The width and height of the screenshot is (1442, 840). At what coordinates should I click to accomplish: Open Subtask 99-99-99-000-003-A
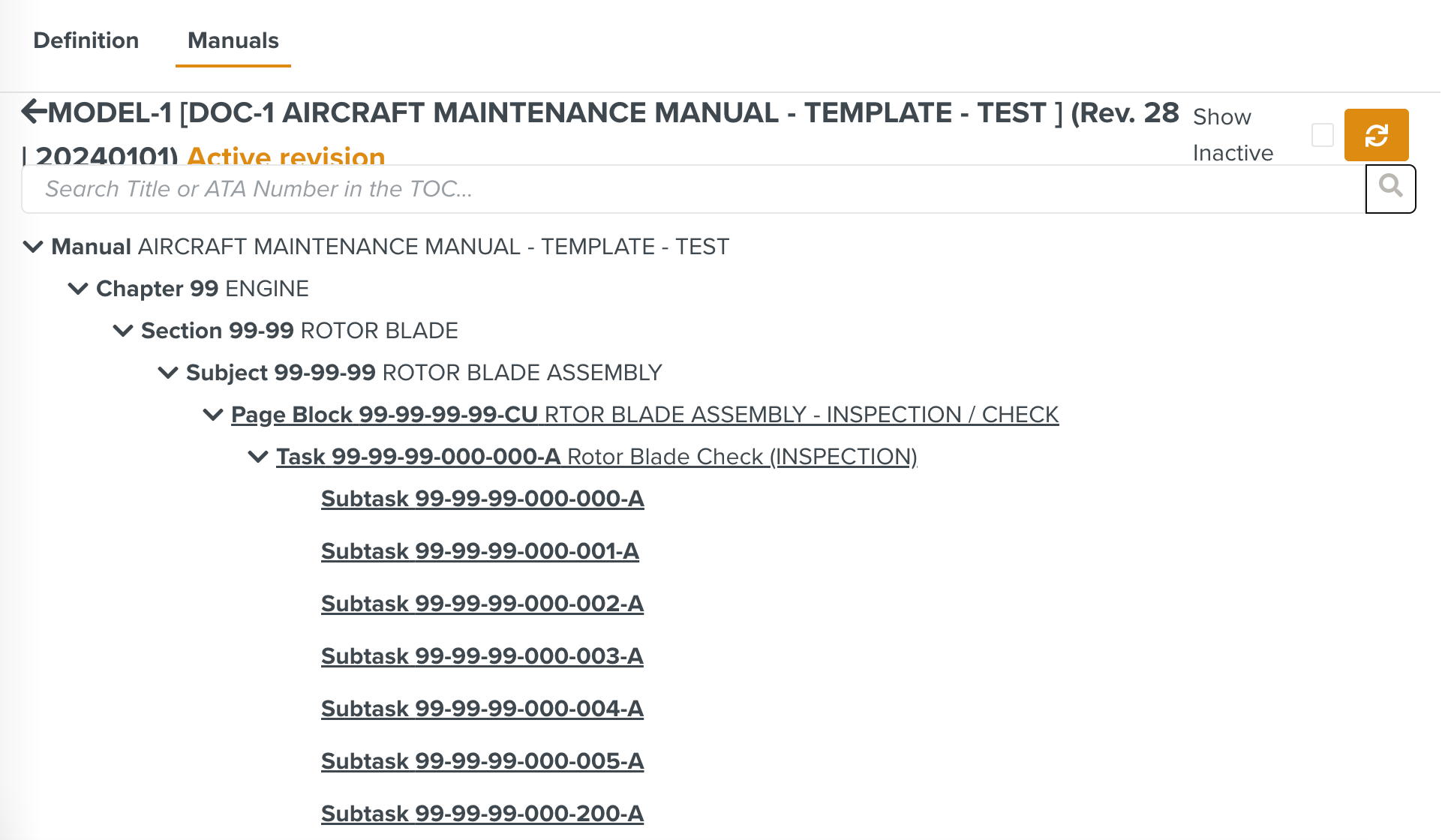(482, 655)
